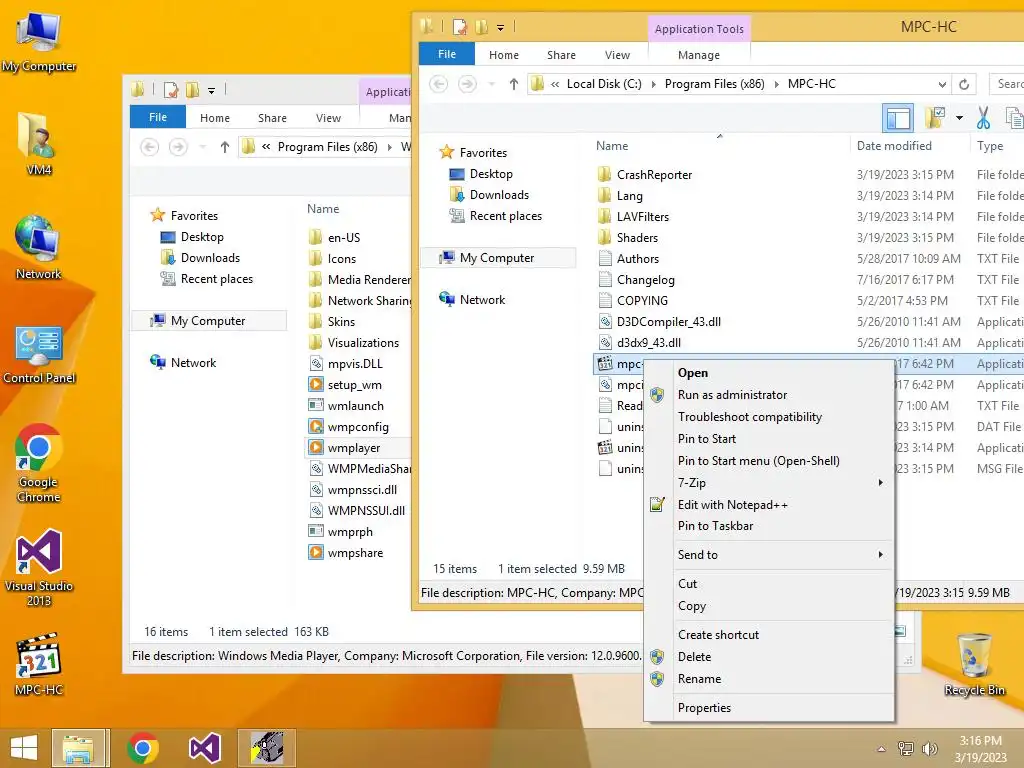Image resolution: width=1024 pixels, height=768 pixels.
Task: Click Back arrow in MPC-HC window
Action: [439, 84]
